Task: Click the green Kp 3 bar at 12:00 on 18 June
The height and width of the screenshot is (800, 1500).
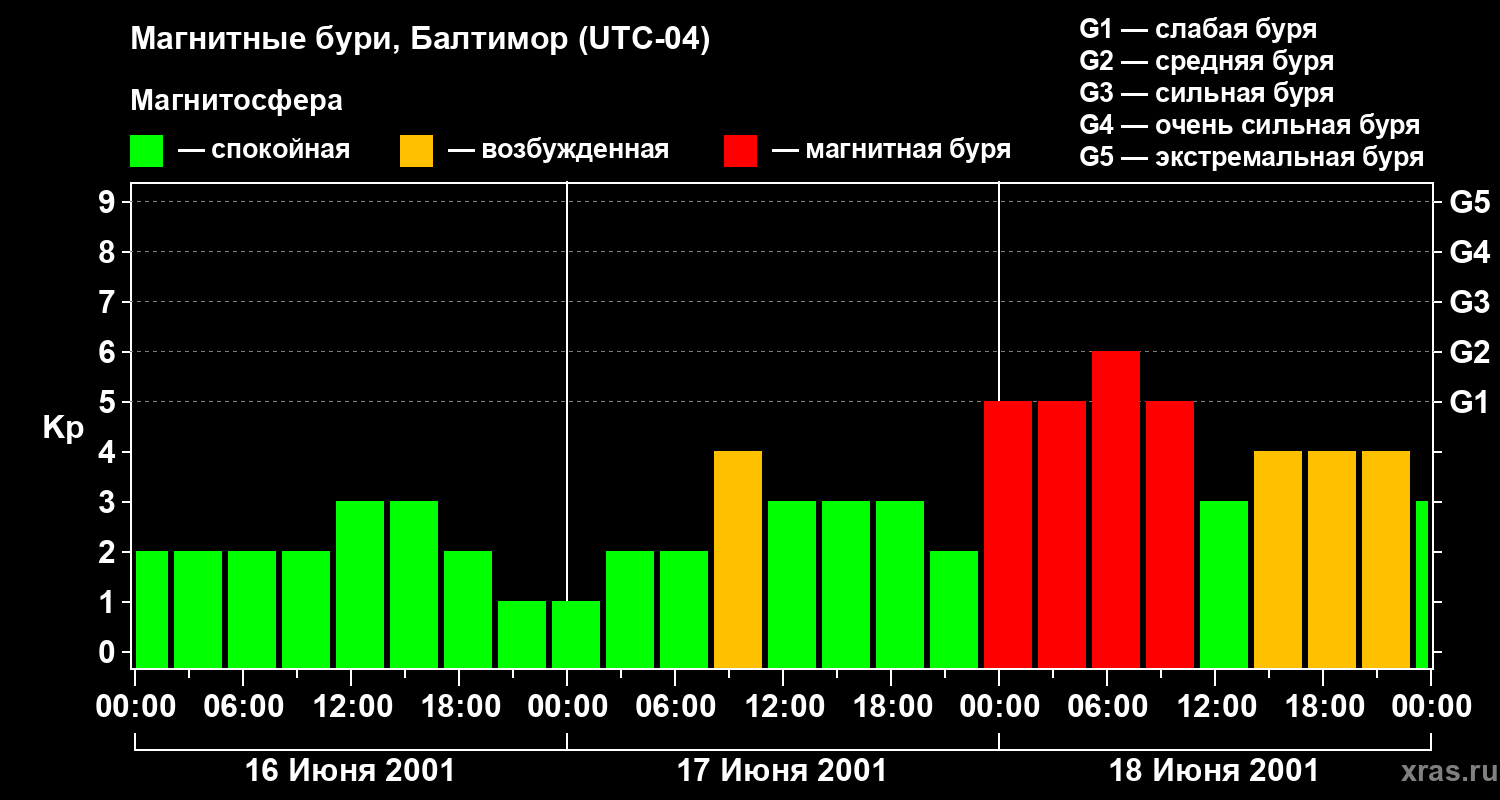Action: (1224, 584)
